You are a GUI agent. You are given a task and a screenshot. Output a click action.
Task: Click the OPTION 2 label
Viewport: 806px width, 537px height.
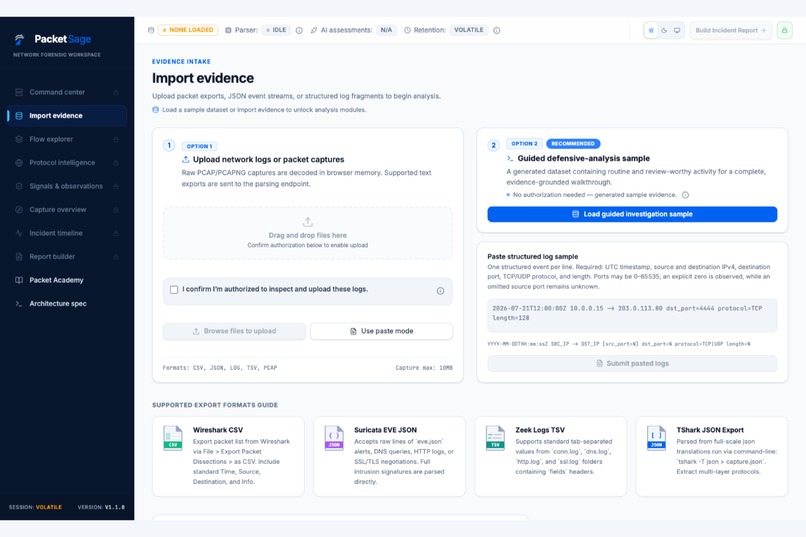coord(524,144)
